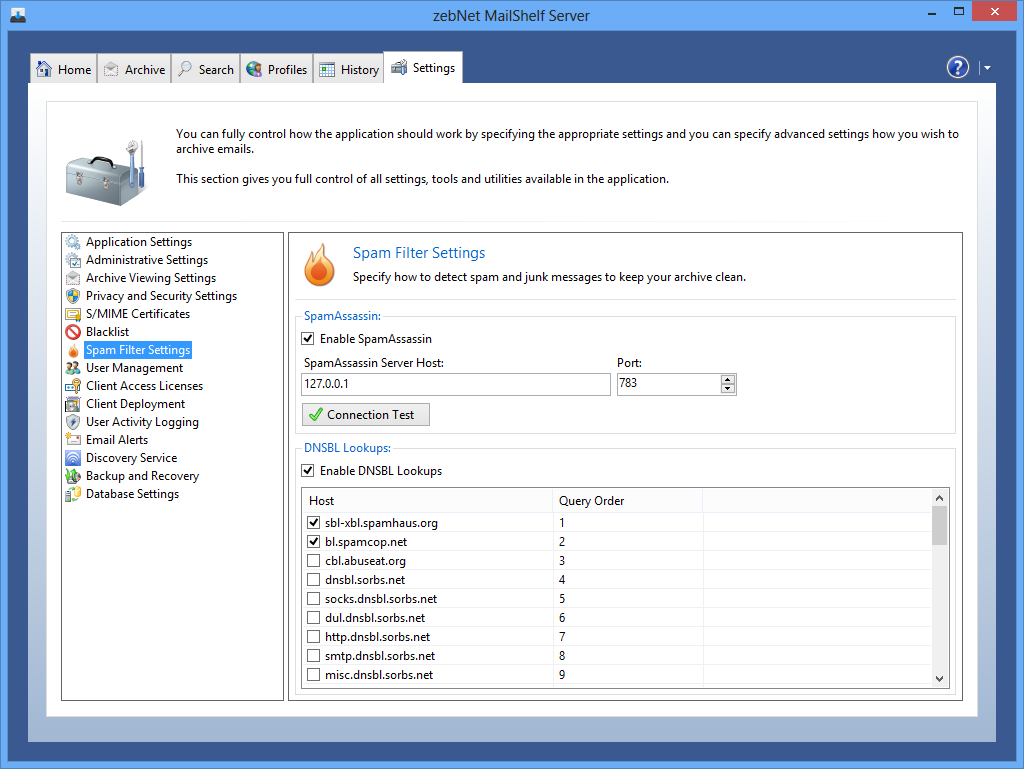Screen dimensions: 1024x769
Task: Select Backup and Recovery in settings list
Action: coord(142,476)
